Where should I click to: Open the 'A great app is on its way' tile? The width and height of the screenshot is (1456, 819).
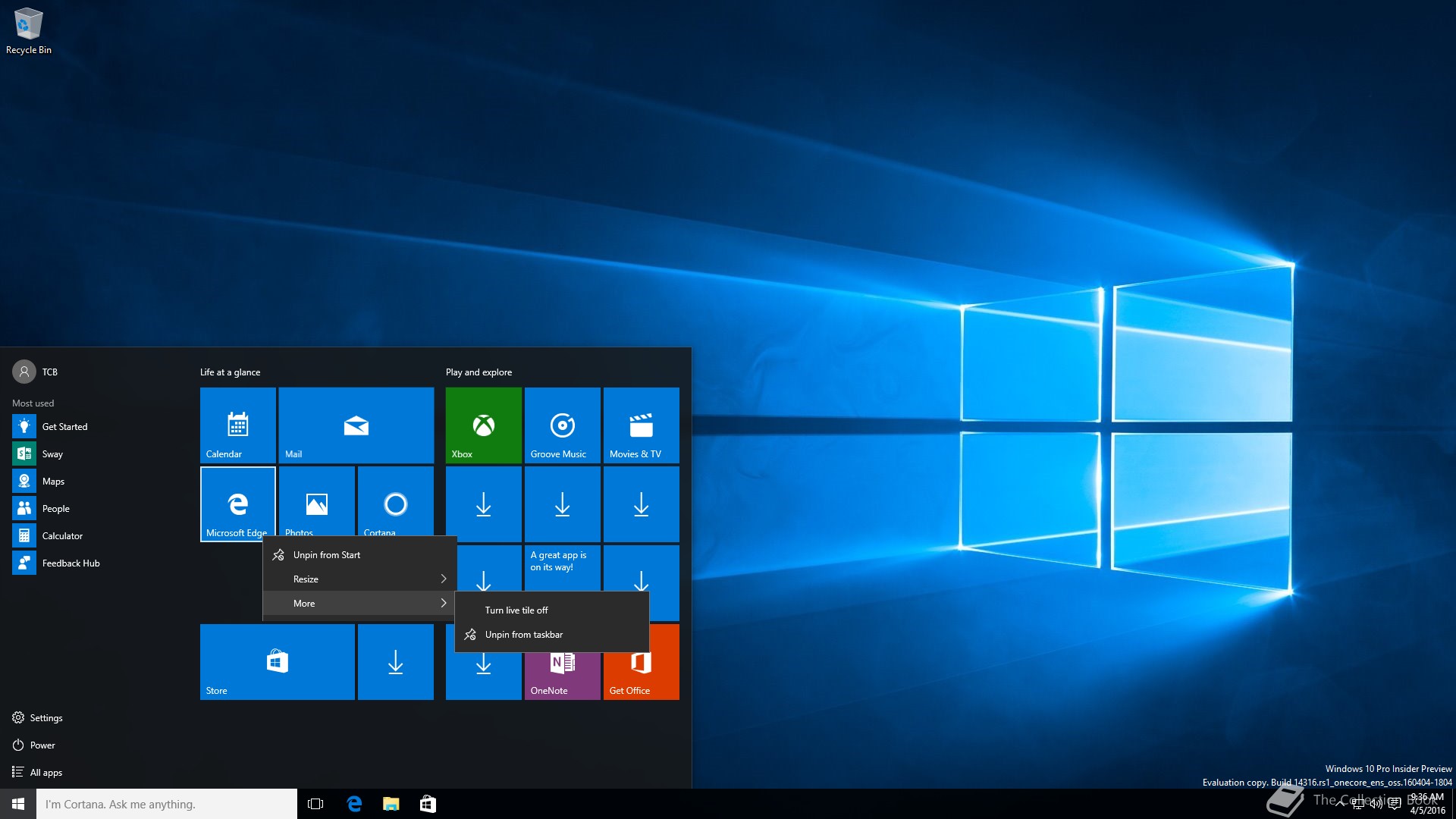pyautogui.click(x=563, y=568)
